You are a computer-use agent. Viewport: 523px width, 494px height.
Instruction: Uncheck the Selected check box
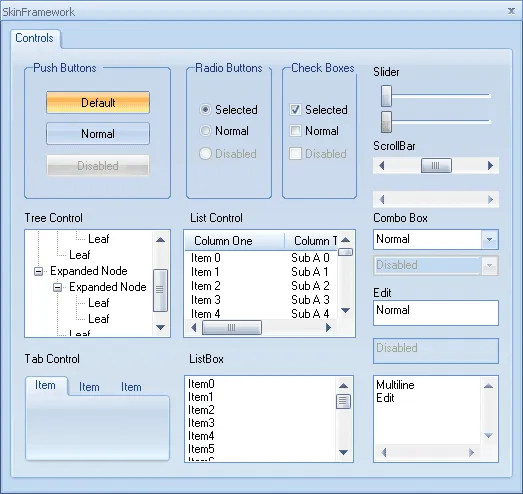[295, 109]
